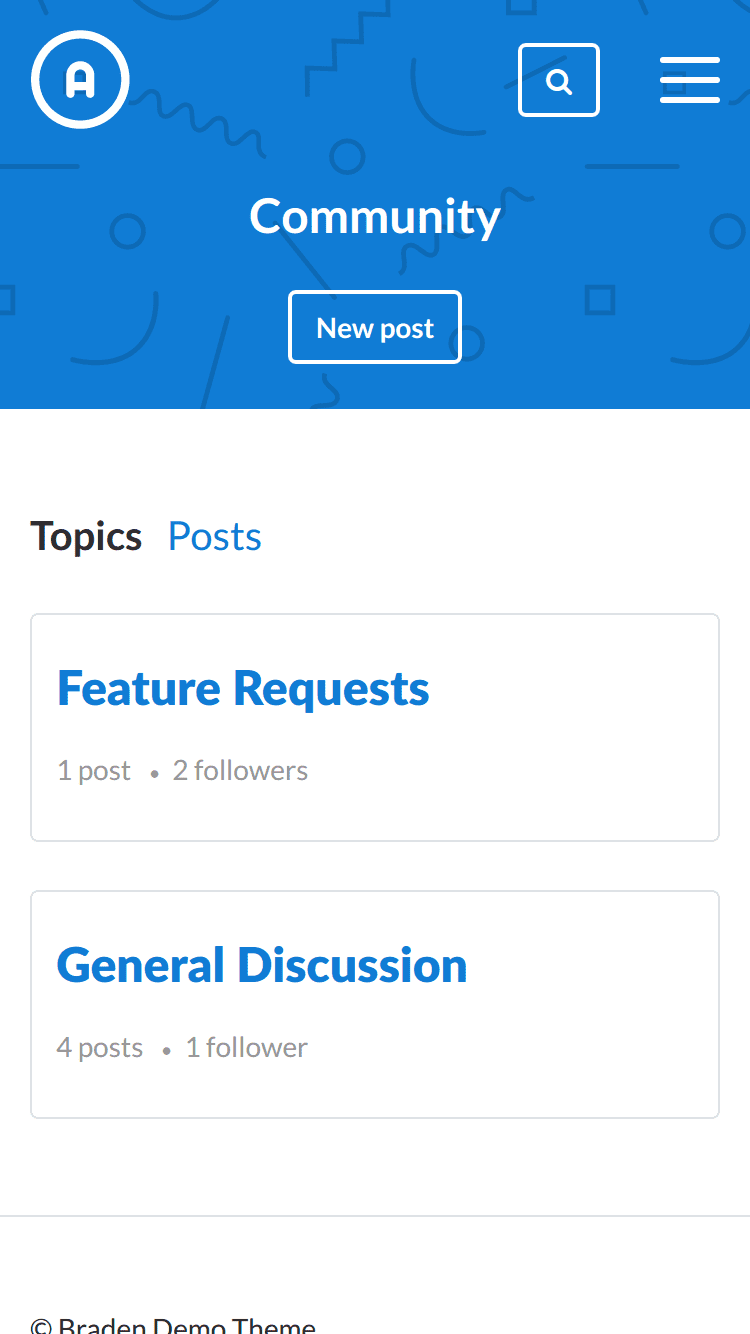Open the hamburger menu icon

point(690,80)
